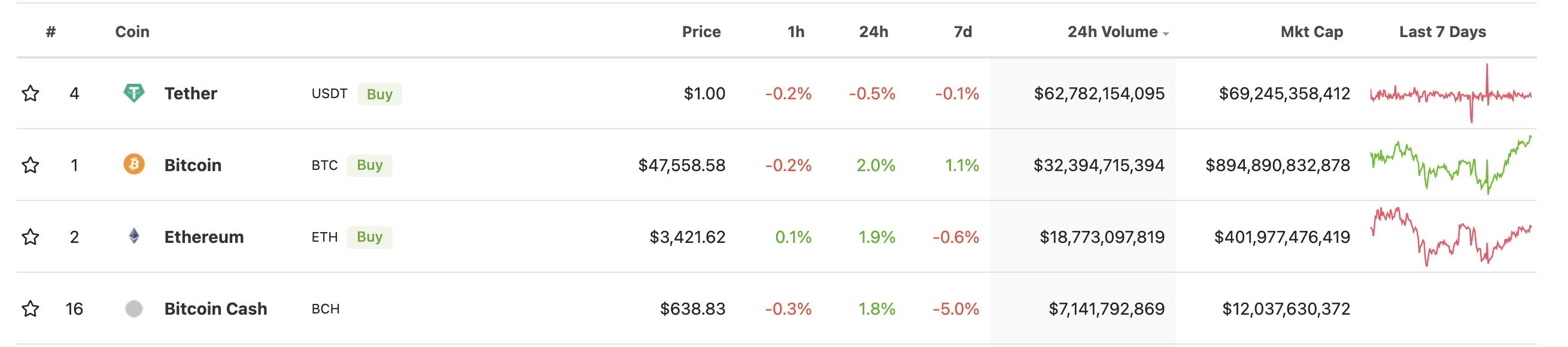Image resolution: width=1568 pixels, height=347 pixels.
Task: Click the gray Bitcoin Cash placeholder icon
Action: coord(134,309)
